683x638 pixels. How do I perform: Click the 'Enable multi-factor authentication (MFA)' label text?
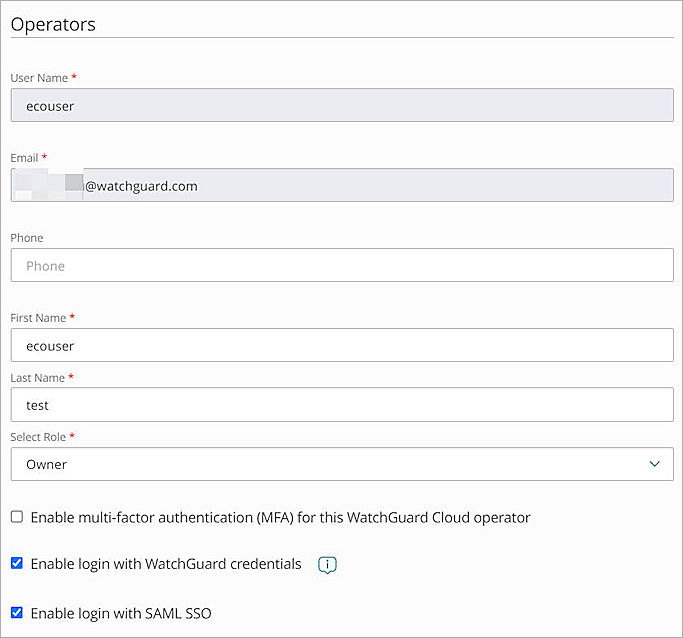coord(280,517)
